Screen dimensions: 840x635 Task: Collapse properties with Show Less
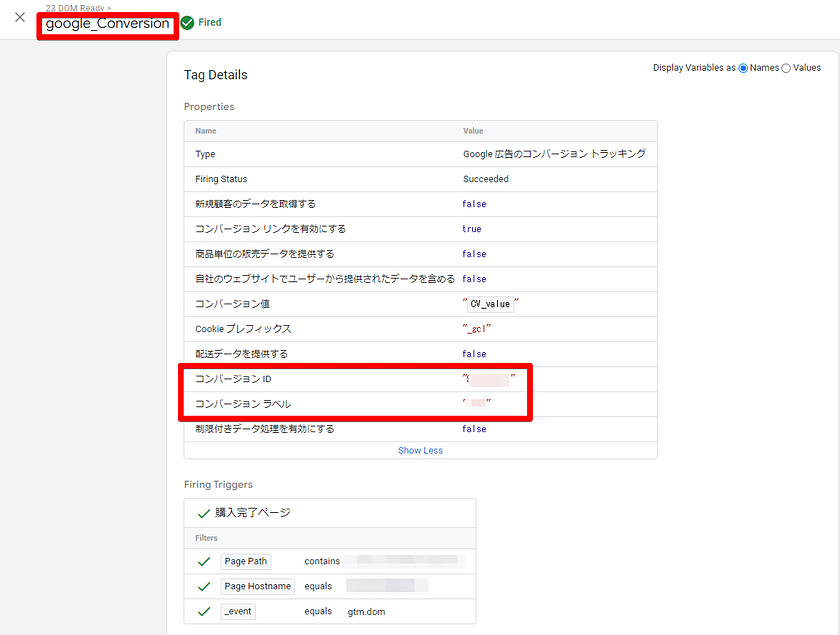click(x=420, y=451)
